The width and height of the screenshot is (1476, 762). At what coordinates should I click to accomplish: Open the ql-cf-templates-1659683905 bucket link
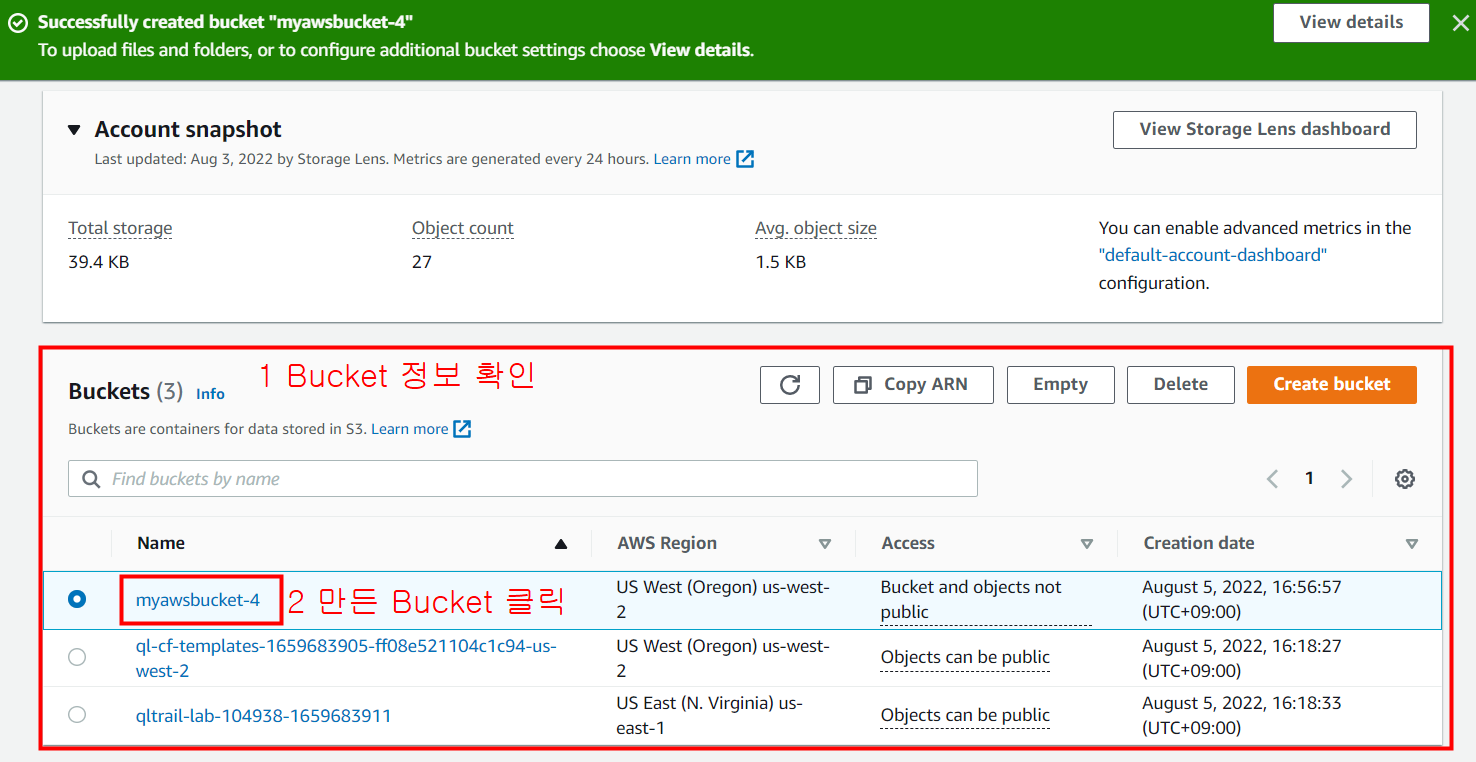tap(346, 658)
